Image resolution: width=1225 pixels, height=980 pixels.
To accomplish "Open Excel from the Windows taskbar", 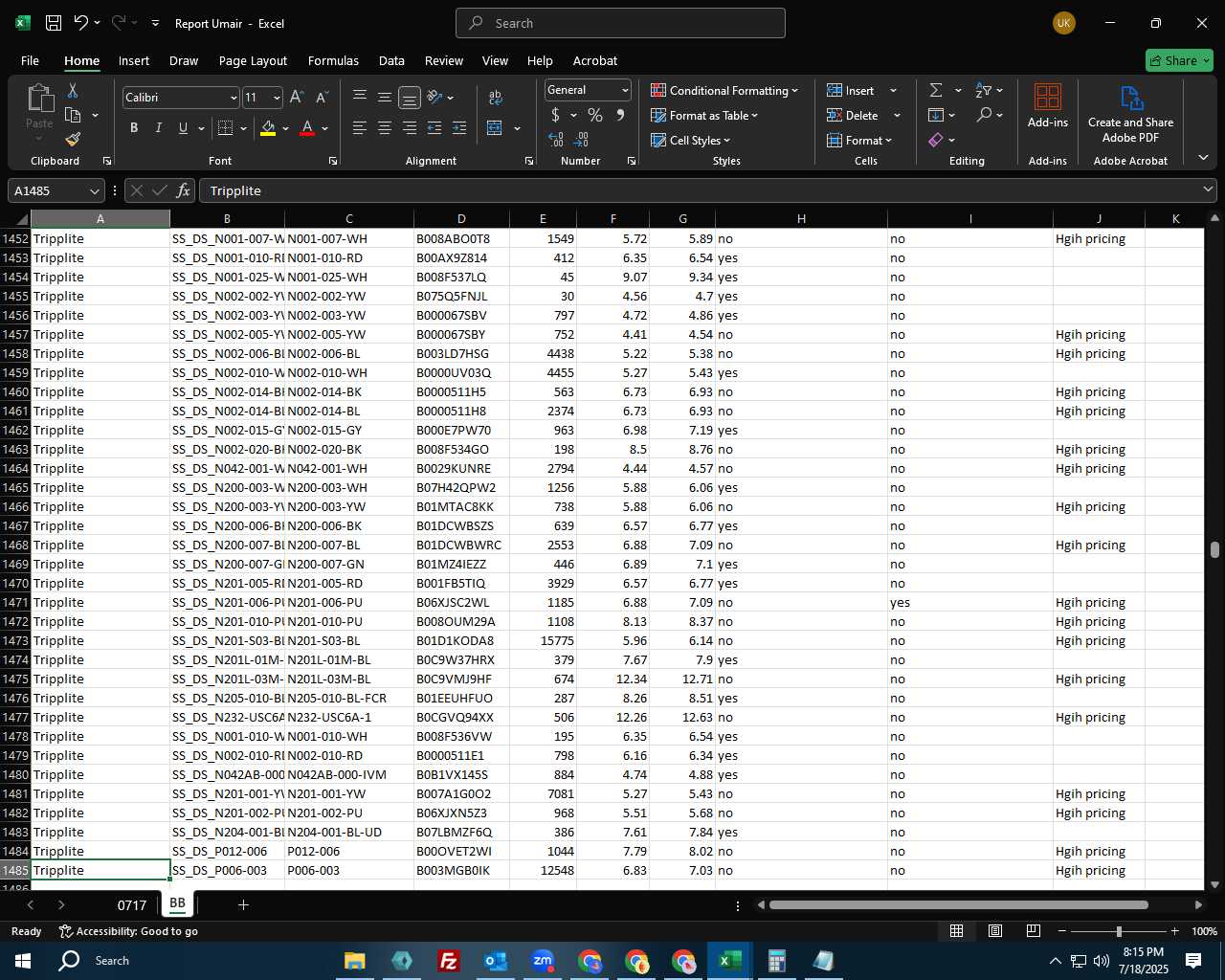I will point(730,960).
